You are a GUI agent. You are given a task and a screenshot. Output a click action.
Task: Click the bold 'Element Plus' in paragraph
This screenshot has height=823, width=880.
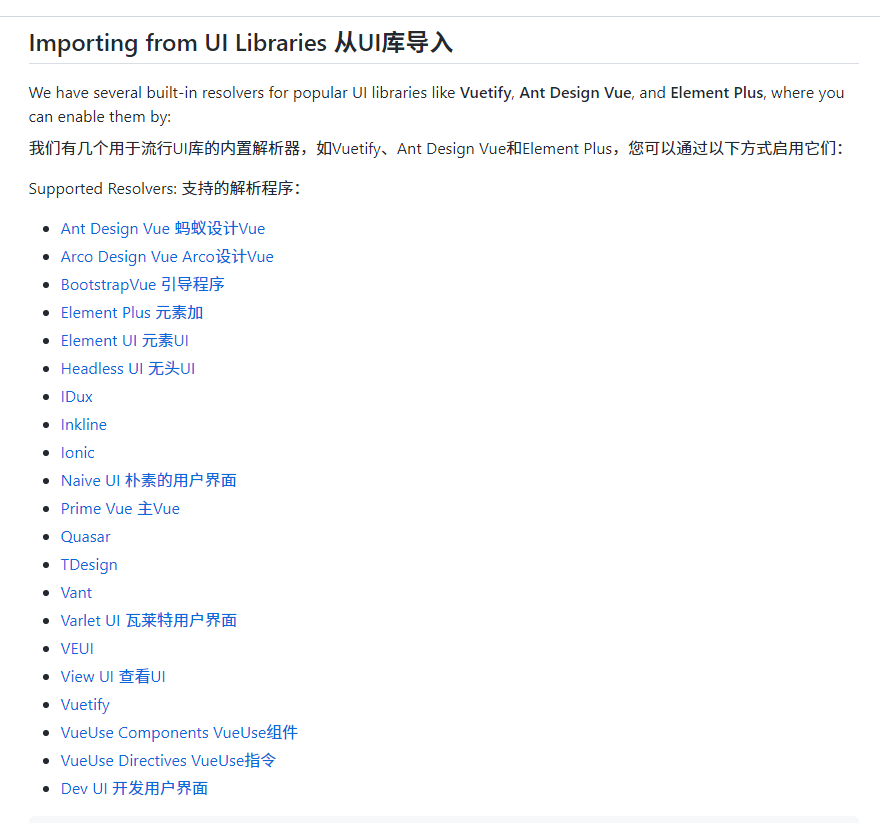pyautogui.click(x=717, y=93)
